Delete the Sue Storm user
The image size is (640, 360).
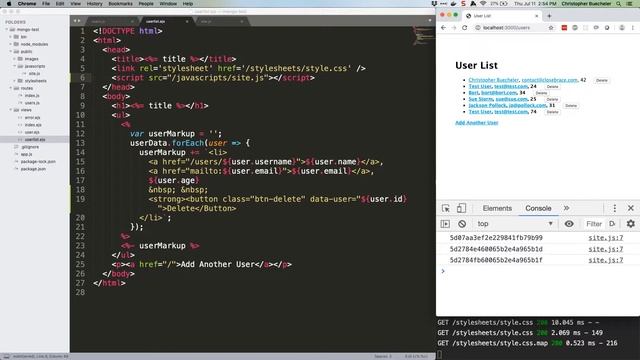[552, 99]
